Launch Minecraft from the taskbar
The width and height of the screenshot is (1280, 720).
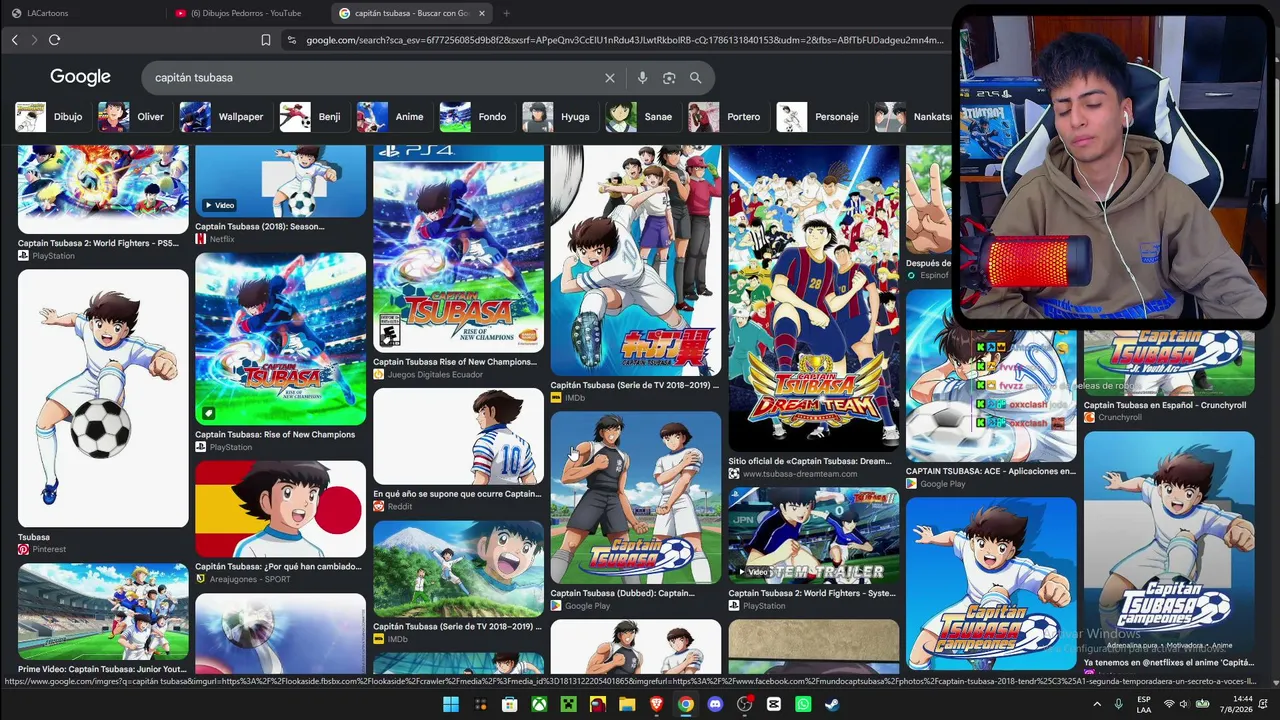568,704
